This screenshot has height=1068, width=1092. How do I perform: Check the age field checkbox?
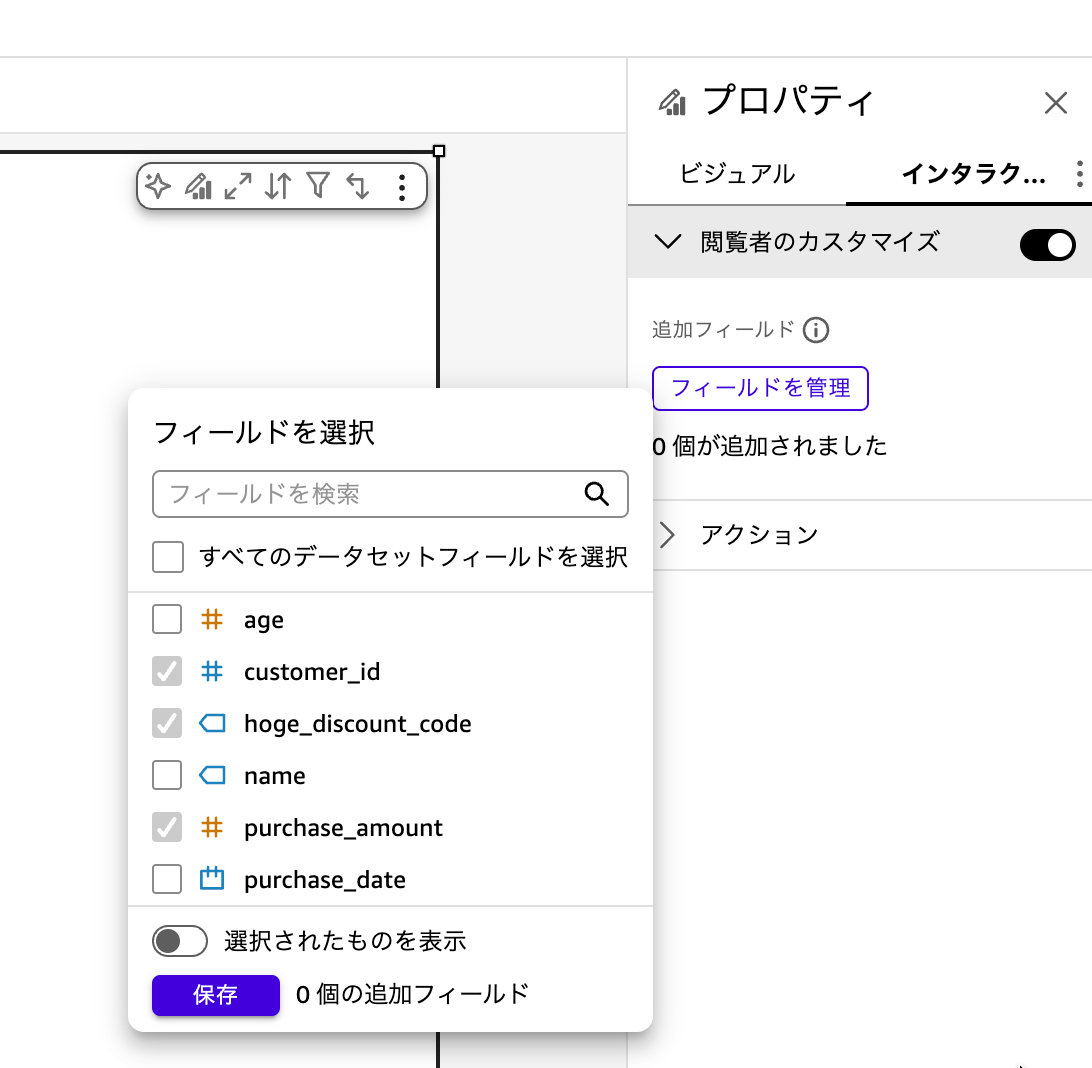coord(166,619)
